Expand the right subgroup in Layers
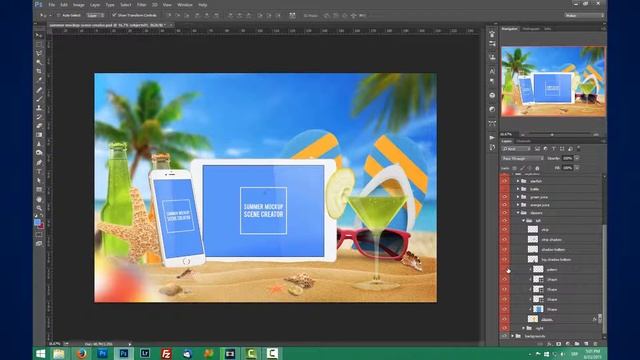This screenshot has width=640, height=360. coord(524,328)
